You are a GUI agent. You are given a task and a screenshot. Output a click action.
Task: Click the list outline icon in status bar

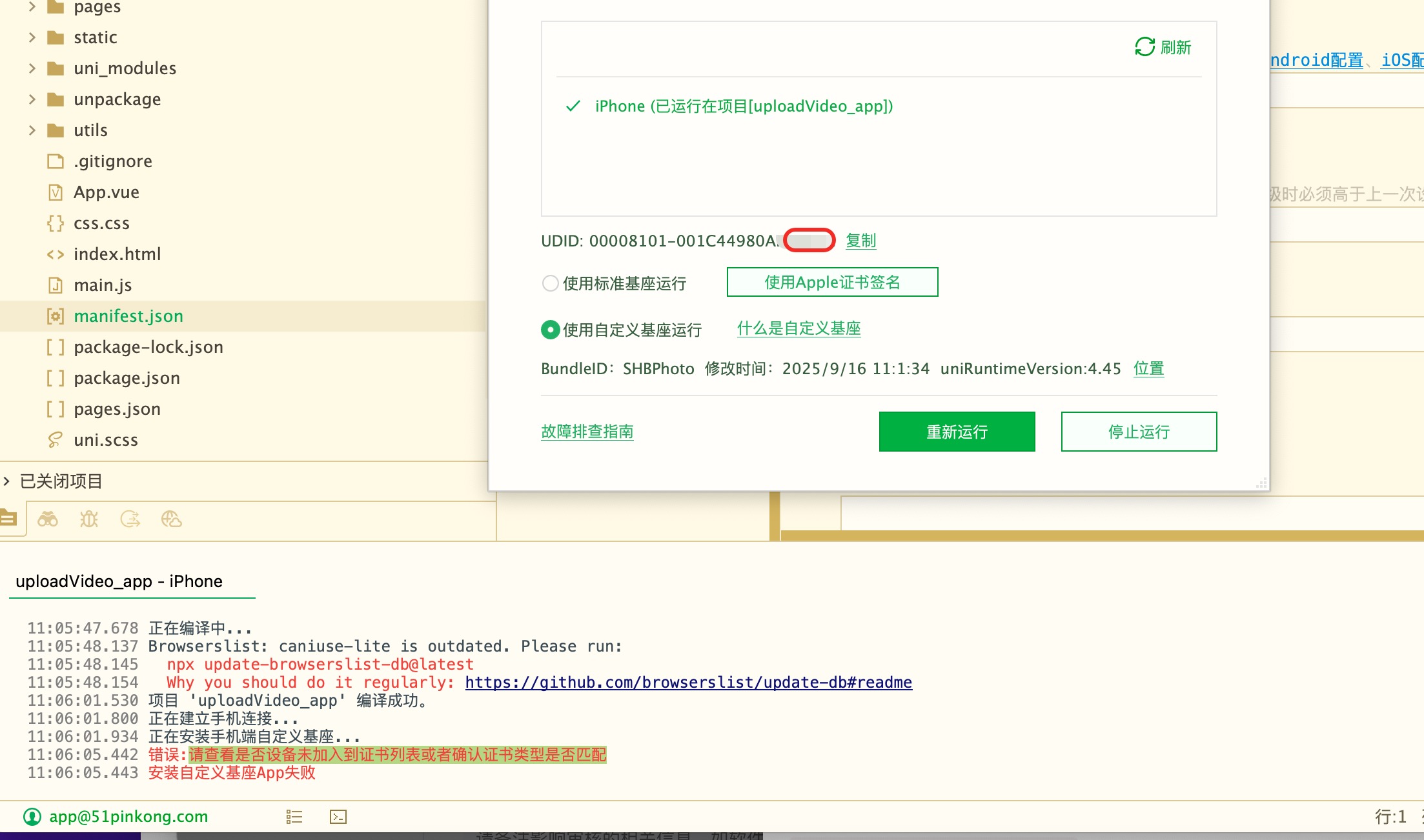pyautogui.click(x=294, y=817)
